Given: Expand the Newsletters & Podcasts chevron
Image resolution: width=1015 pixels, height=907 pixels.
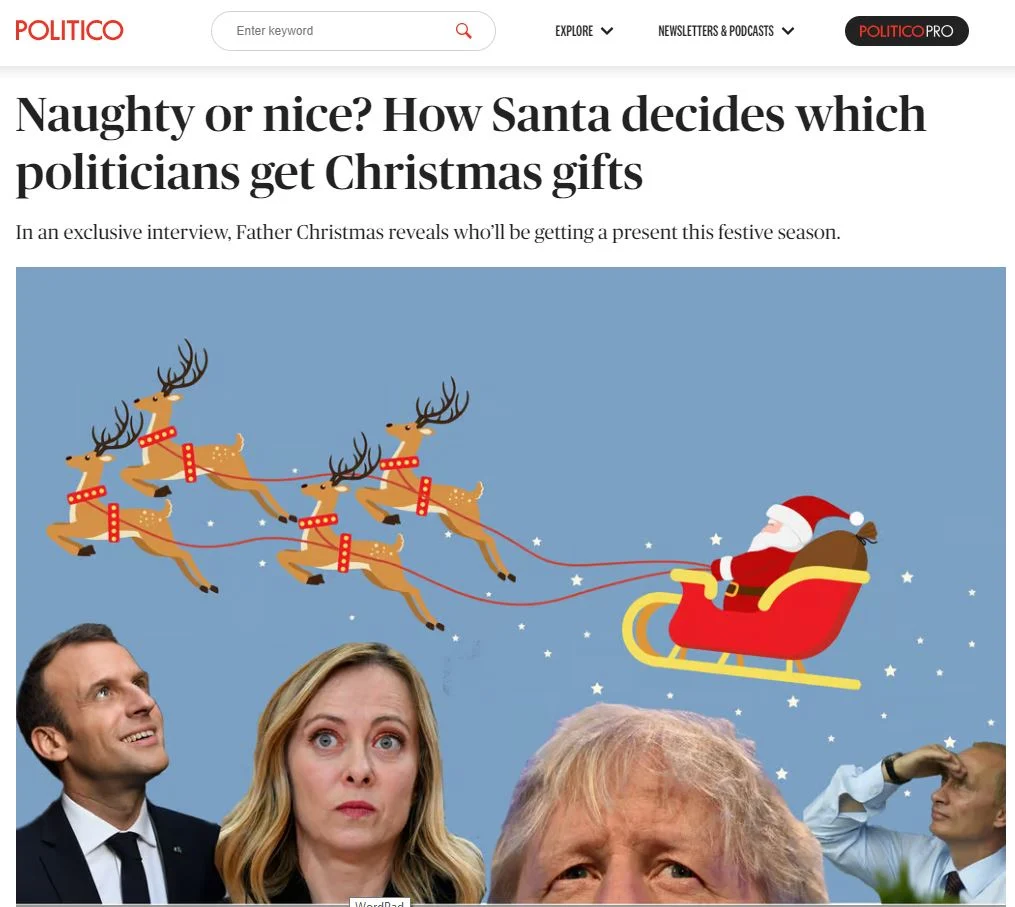Looking at the screenshot, I should pyautogui.click(x=788, y=31).
